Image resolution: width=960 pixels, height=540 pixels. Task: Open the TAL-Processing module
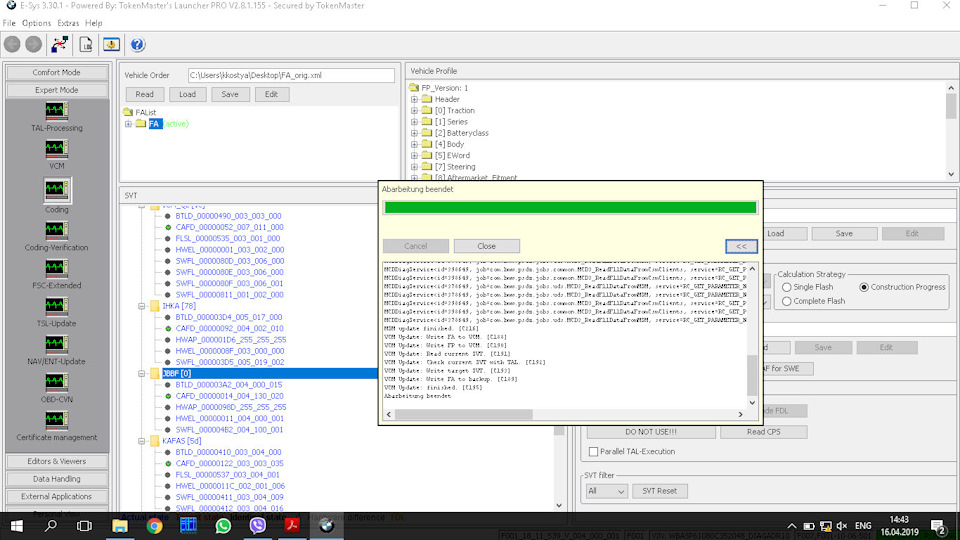click(56, 110)
